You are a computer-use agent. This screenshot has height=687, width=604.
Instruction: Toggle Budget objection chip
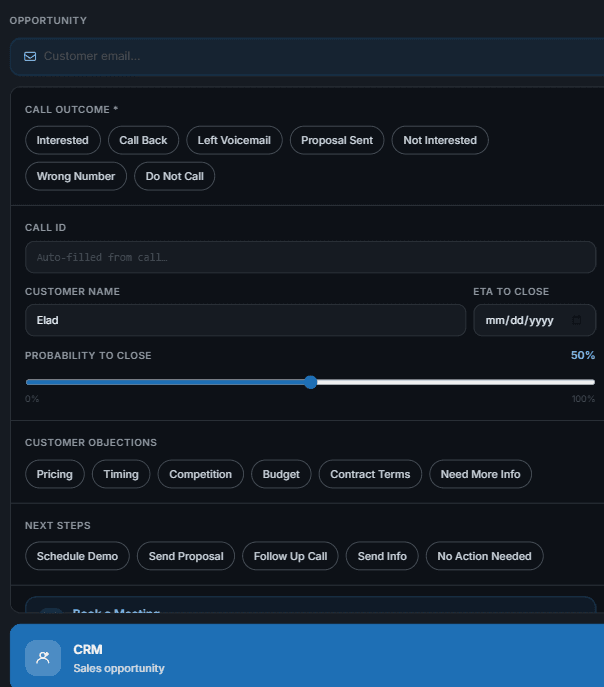click(x=281, y=474)
